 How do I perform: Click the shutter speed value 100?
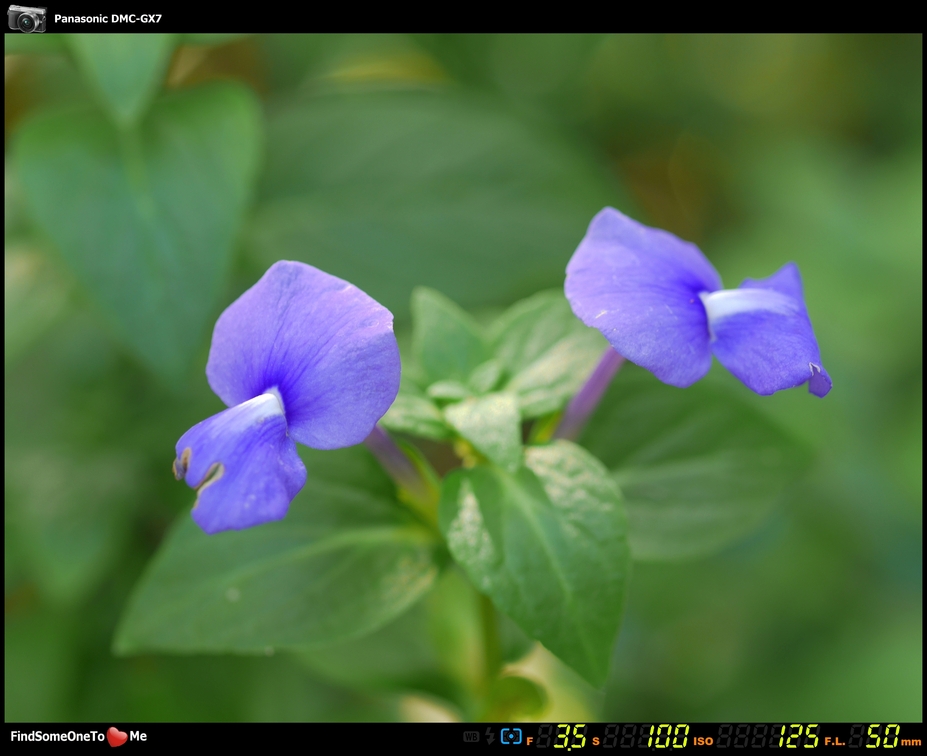(668, 736)
